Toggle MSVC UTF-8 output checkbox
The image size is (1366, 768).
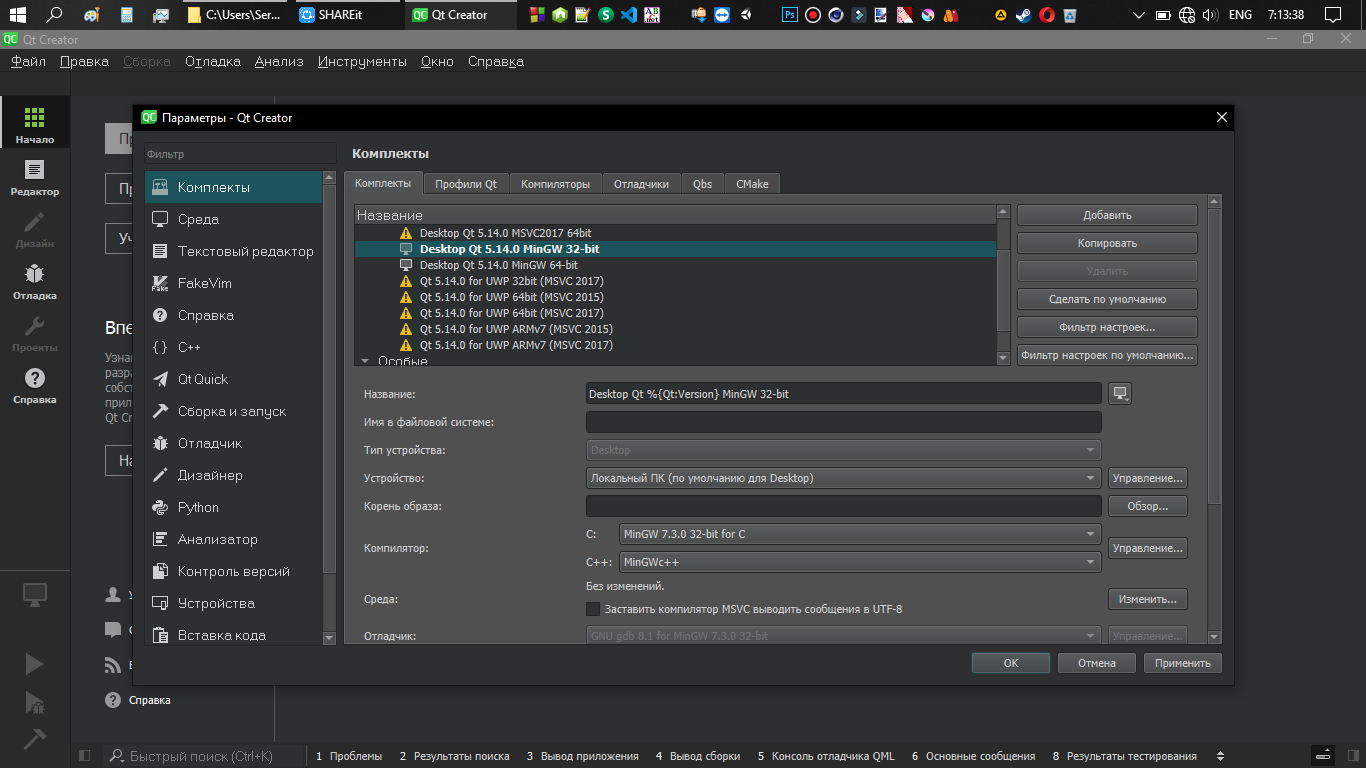click(593, 609)
